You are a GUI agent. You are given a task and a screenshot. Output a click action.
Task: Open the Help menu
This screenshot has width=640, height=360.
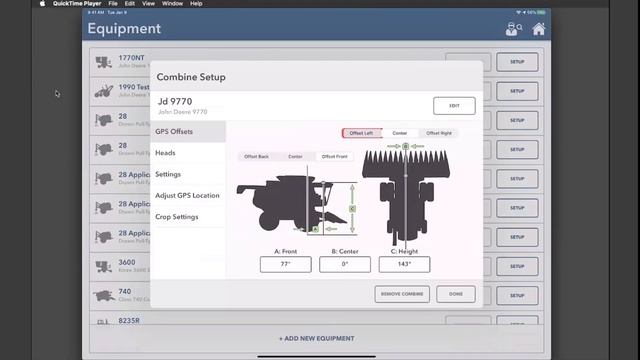(x=196, y=4)
